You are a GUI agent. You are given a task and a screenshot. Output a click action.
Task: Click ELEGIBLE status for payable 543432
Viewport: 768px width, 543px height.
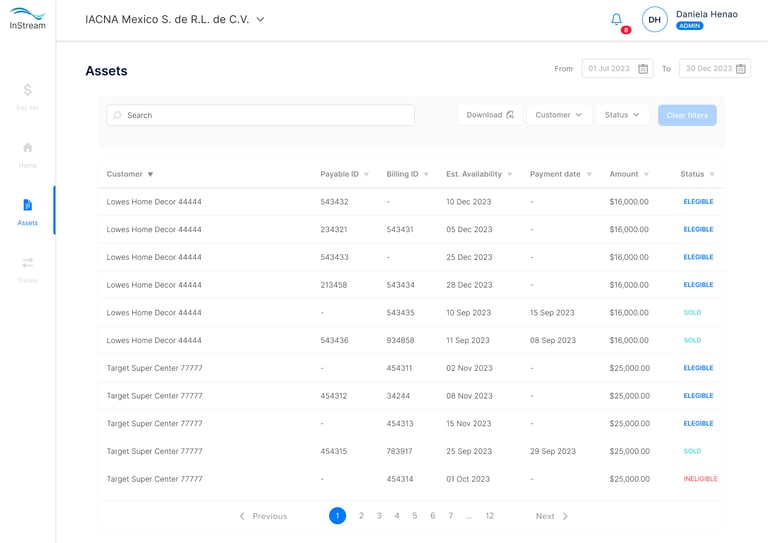698,202
